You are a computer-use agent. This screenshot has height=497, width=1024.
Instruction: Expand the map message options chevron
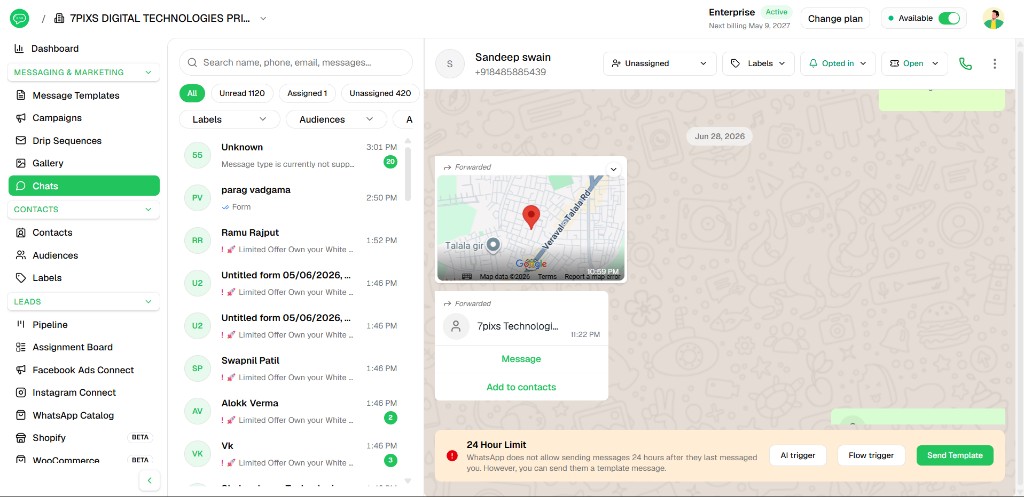pyautogui.click(x=613, y=169)
